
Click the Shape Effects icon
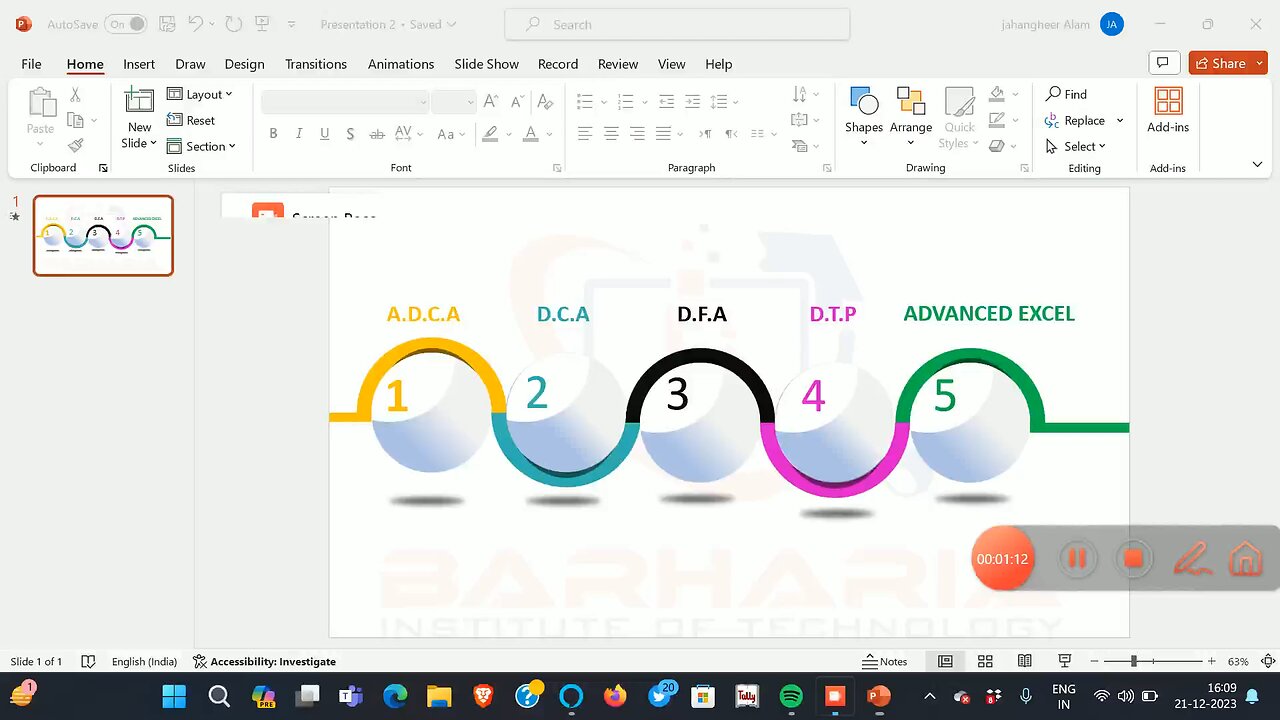(997, 146)
